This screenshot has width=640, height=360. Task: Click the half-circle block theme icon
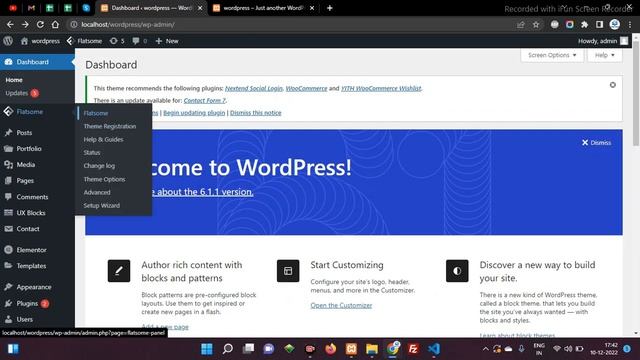[x=457, y=271]
